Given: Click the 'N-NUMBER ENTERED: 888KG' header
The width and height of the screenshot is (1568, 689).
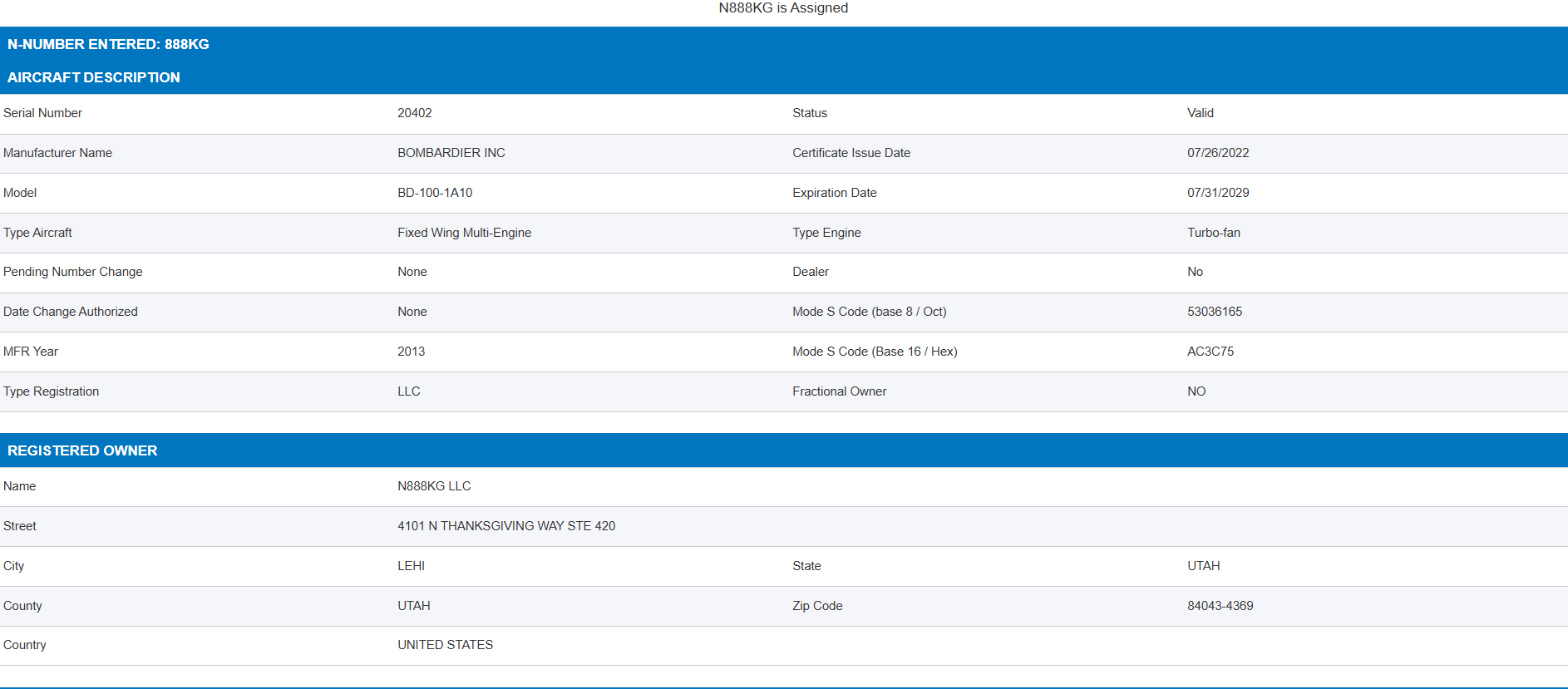Looking at the screenshot, I should [108, 44].
